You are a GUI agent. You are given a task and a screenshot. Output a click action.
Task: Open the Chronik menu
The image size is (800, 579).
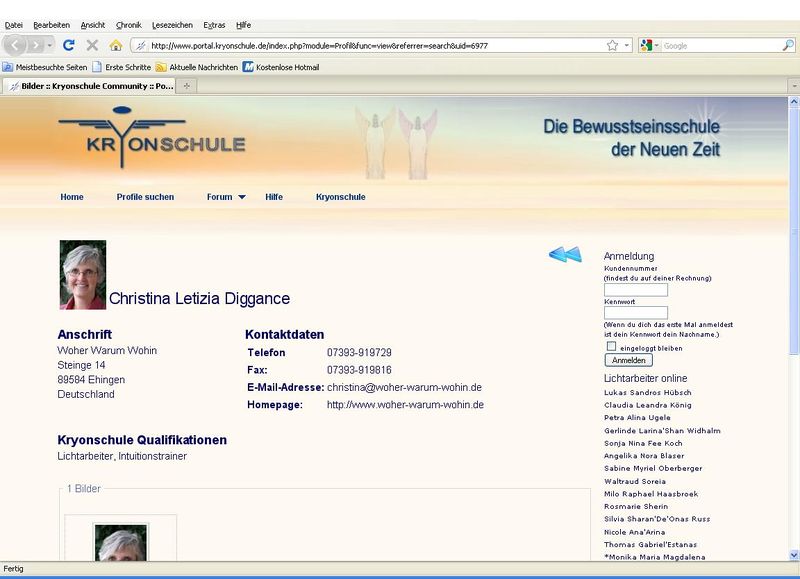128,24
